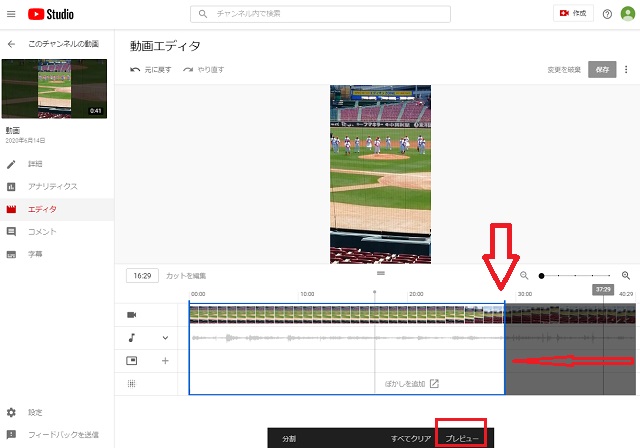Click the 16:29 timecode field
This screenshot has height=448, width=640.
[x=142, y=276]
